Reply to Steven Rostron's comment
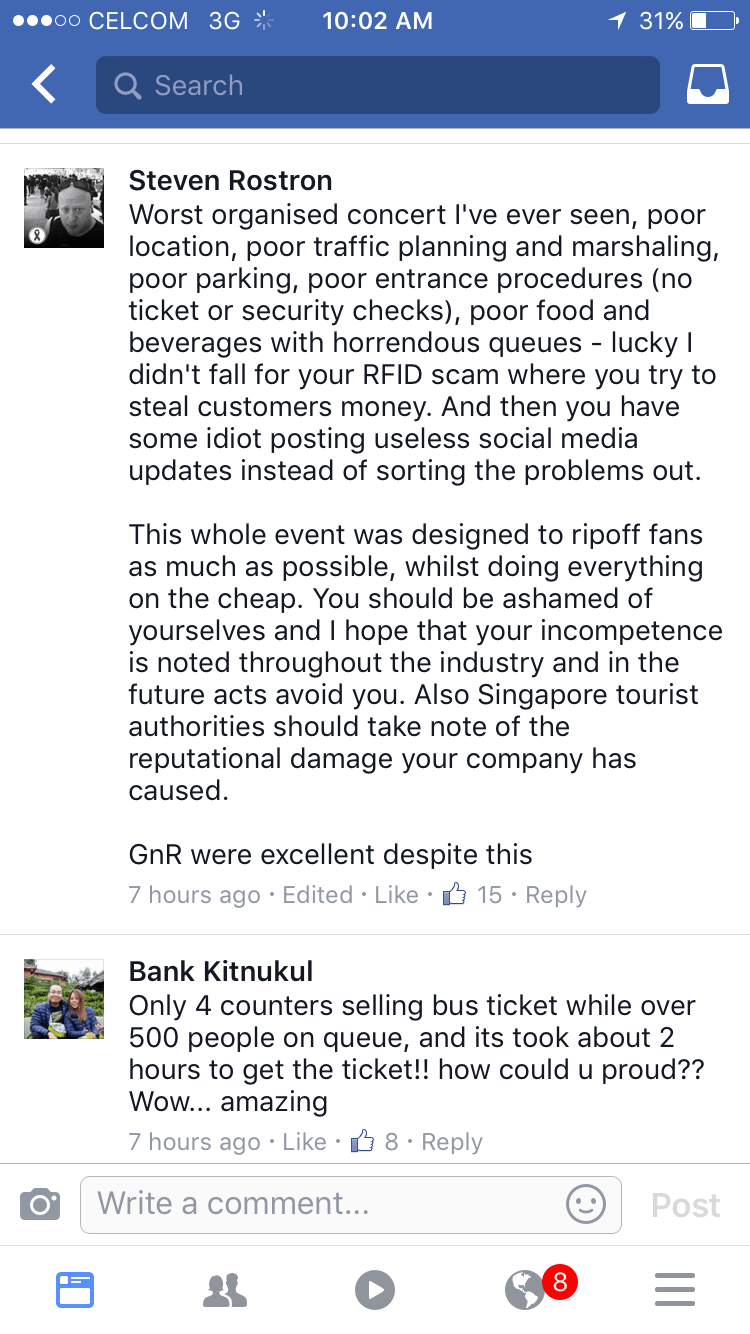 (556, 895)
